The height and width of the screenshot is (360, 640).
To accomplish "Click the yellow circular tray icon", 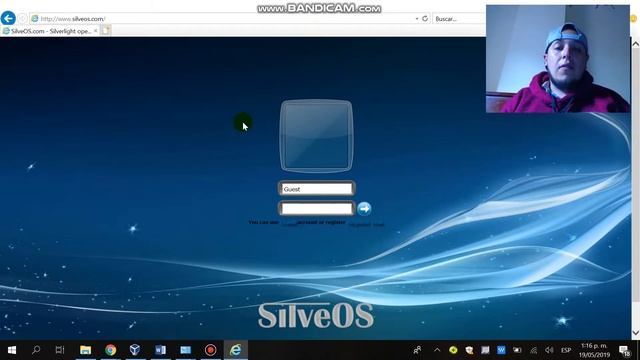I will click(x=453, y=350).
